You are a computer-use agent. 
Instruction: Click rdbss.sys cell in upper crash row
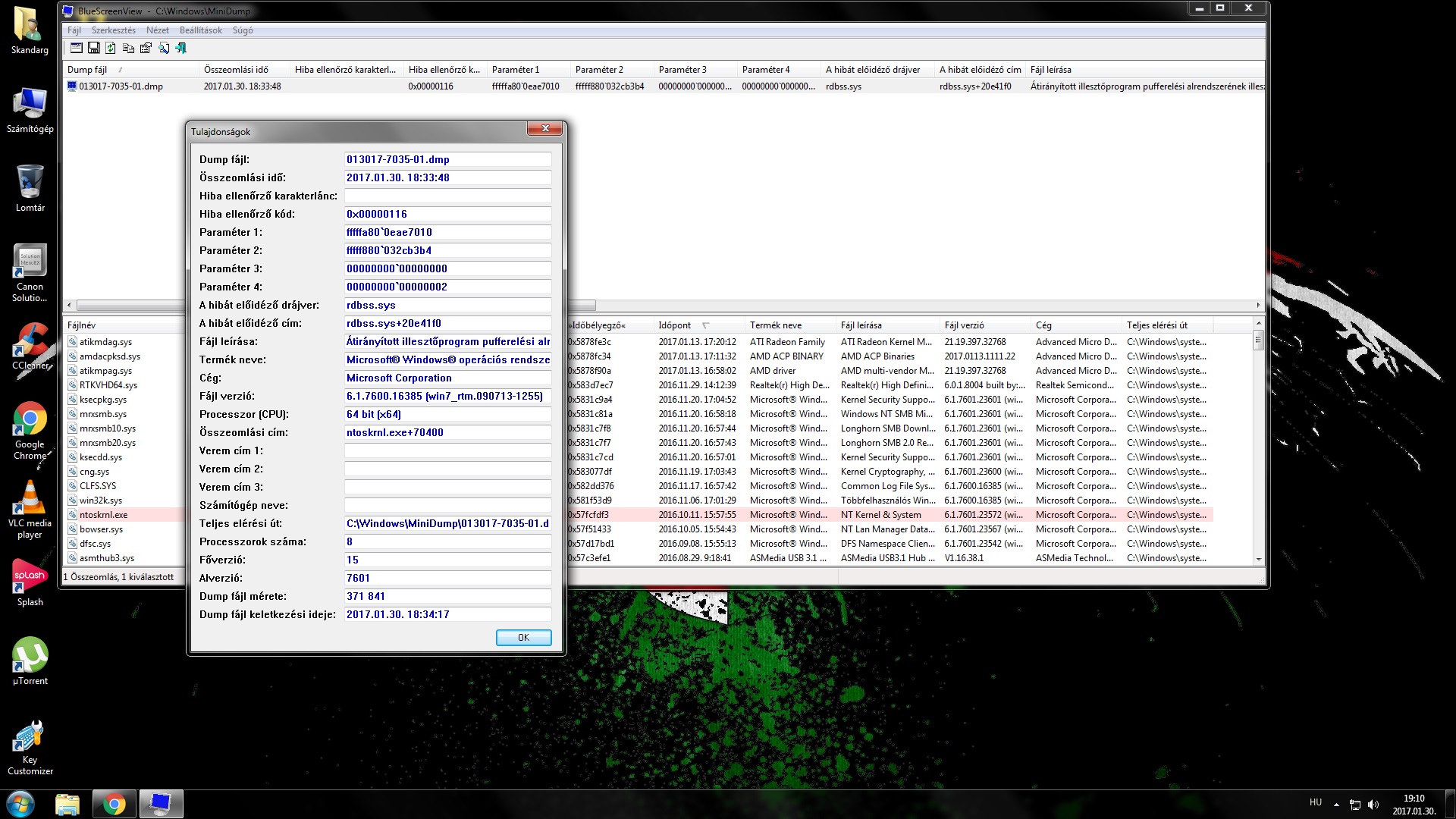(x=843, y=86)
